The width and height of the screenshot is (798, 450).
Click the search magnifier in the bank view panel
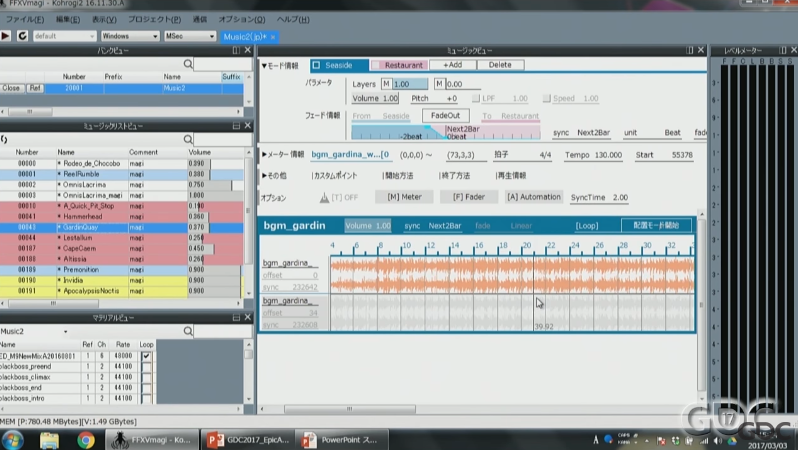tap(189, 64)
